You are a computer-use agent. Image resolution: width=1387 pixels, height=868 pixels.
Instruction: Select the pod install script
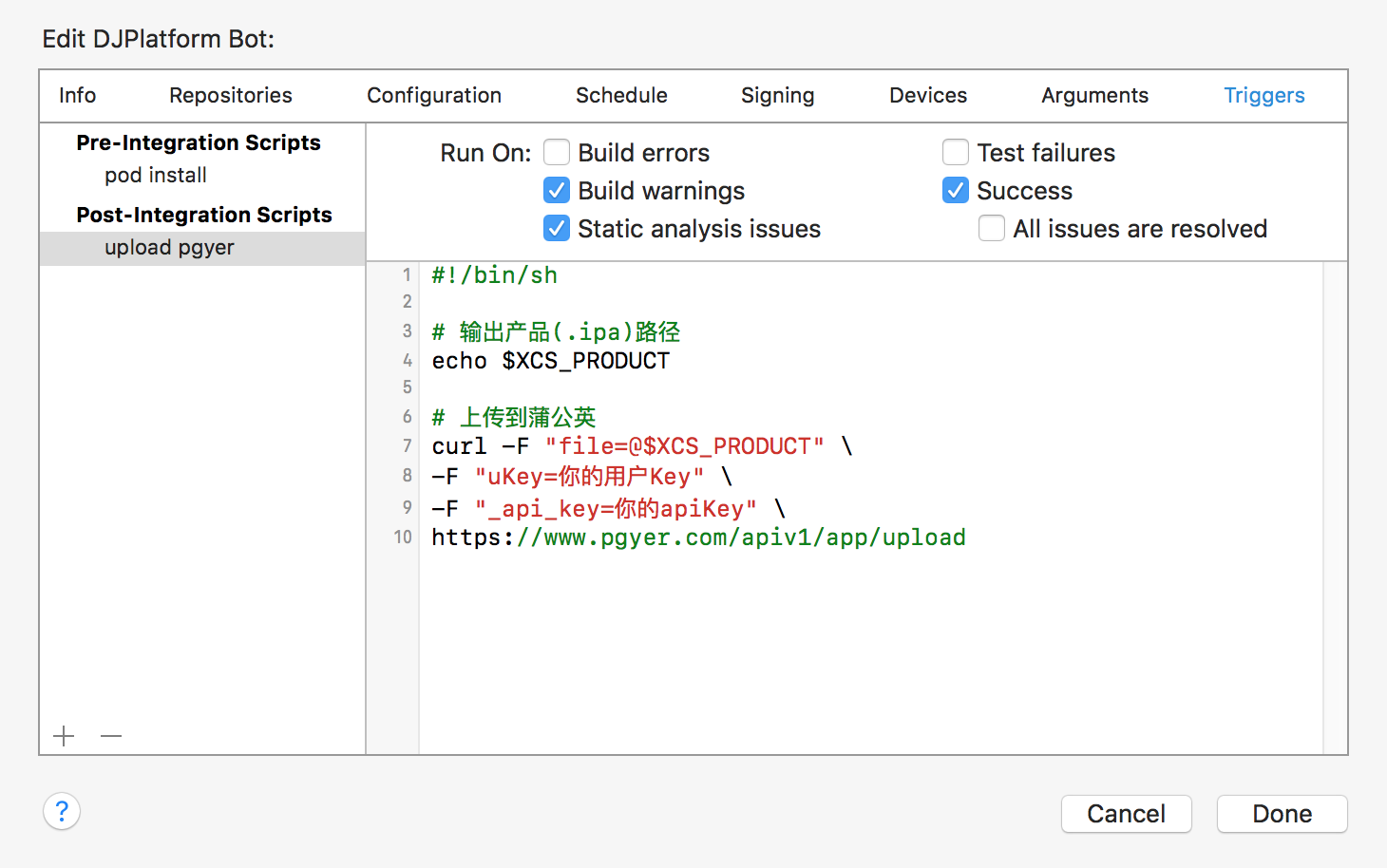(156, 176)
